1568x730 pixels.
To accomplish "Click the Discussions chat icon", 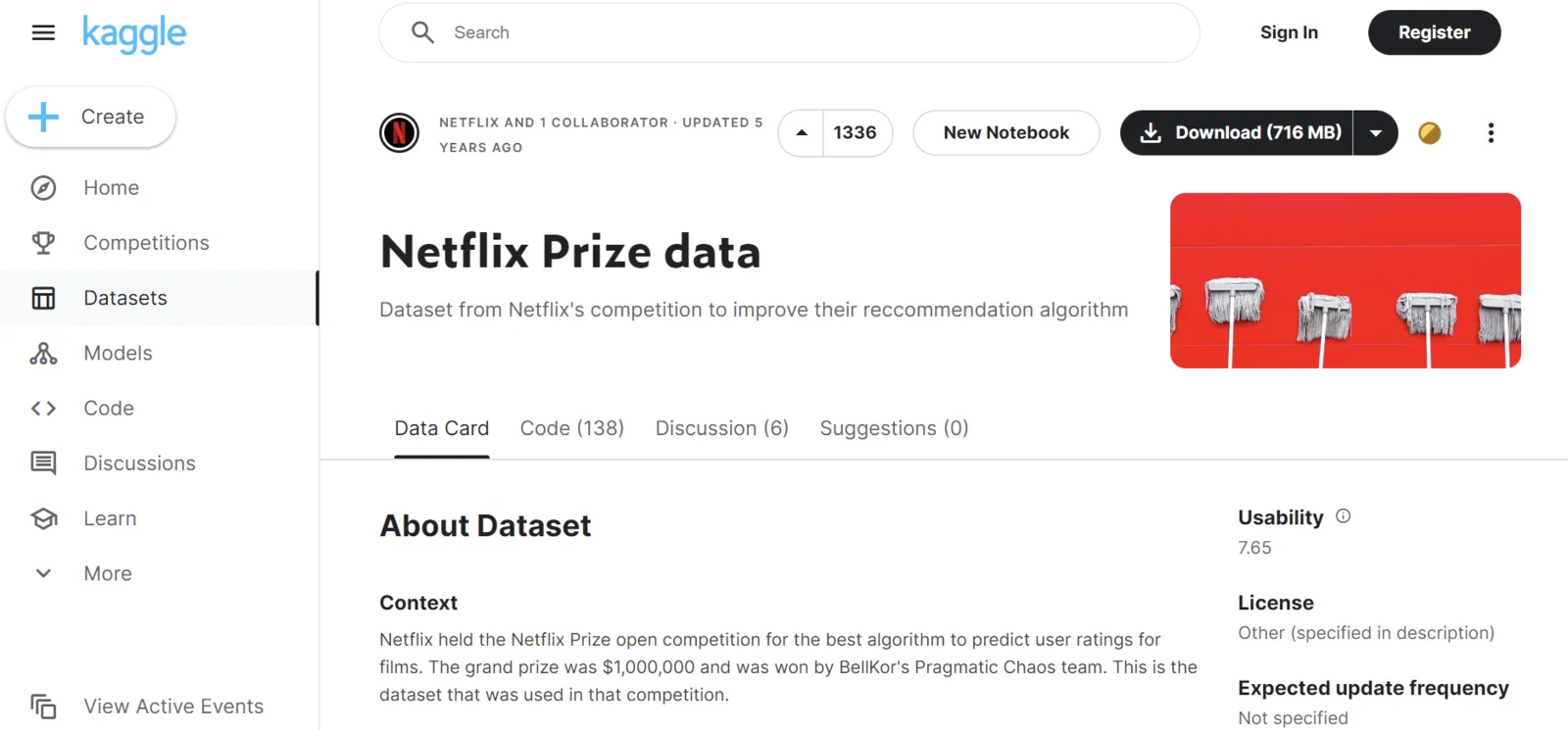I will [x=43, y=463].
